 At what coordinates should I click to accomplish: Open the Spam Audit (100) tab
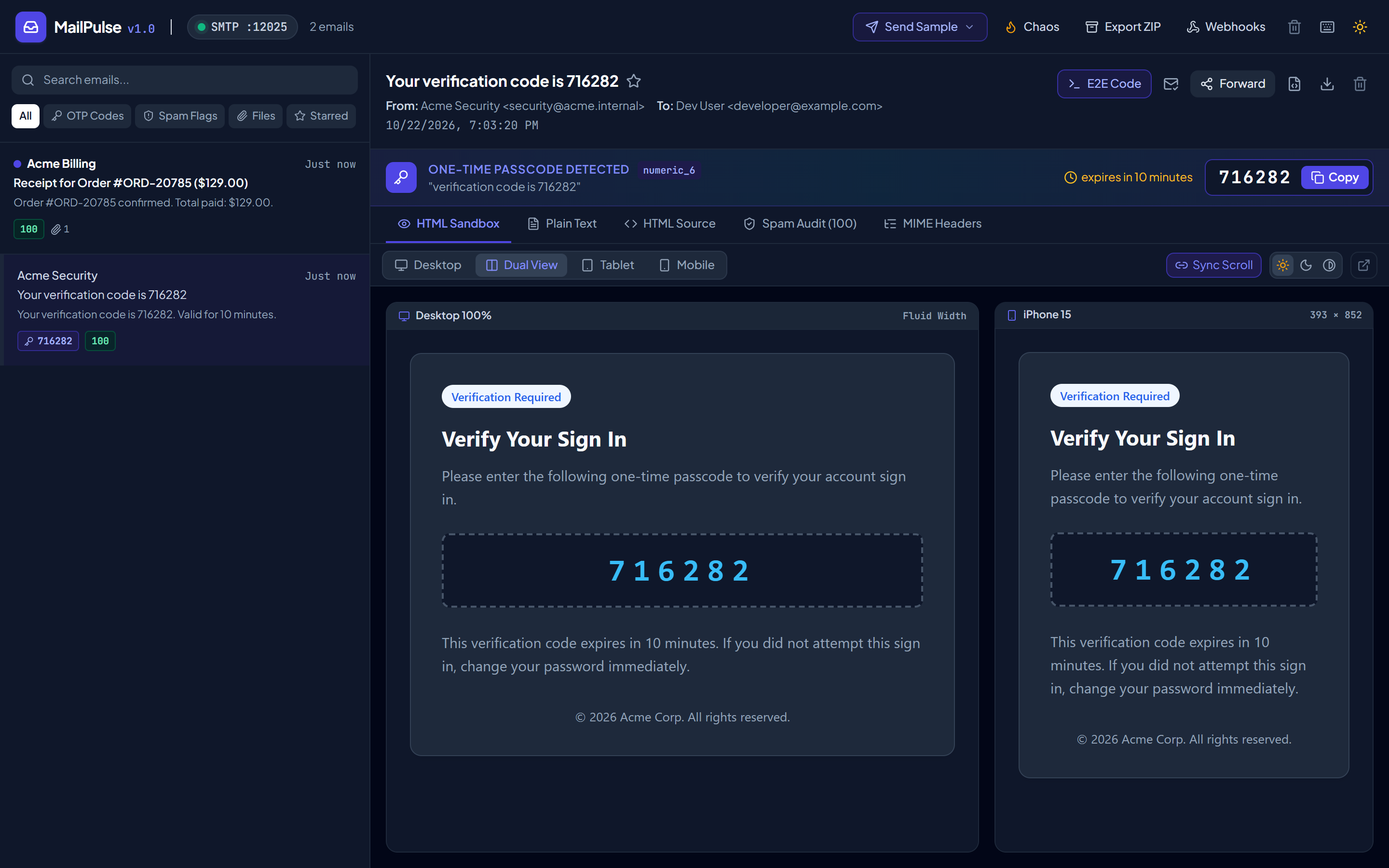[800, 224]
